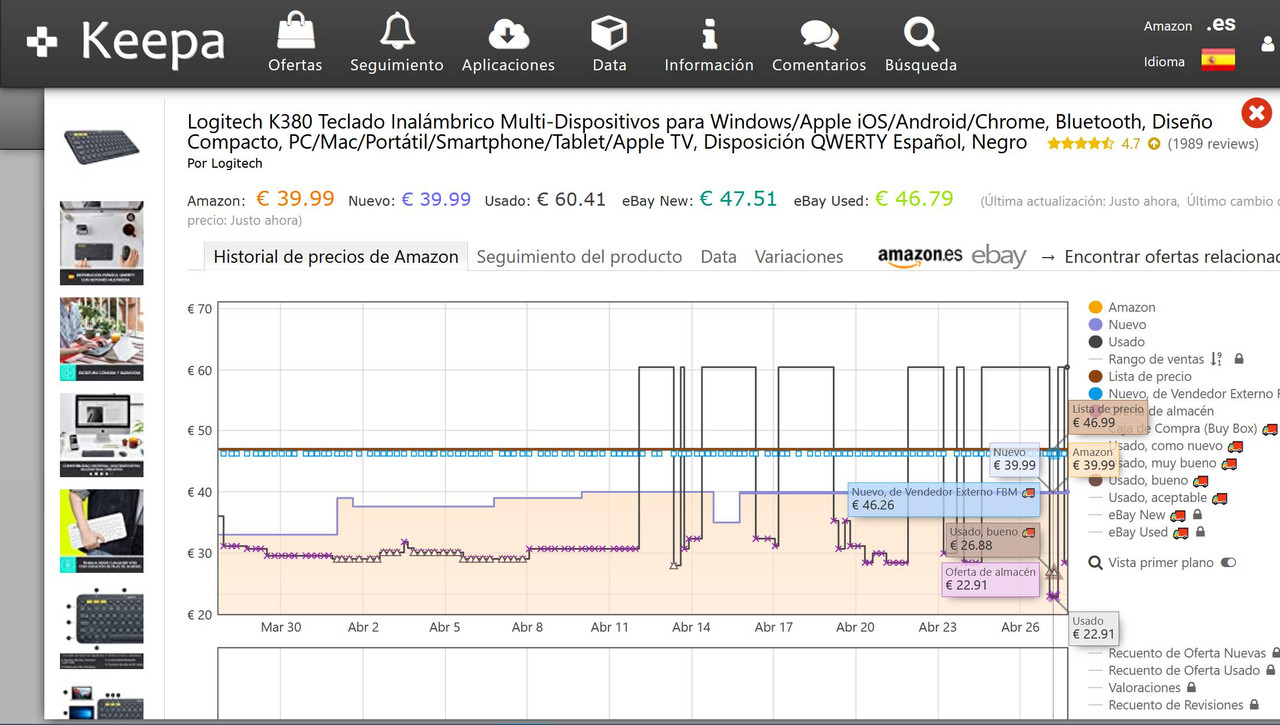The height and width of the screenshot is (725, 1280).
Task: Open the Ofertas shopping bag menu
Action: pyautogui.click(x=295, y=43)
